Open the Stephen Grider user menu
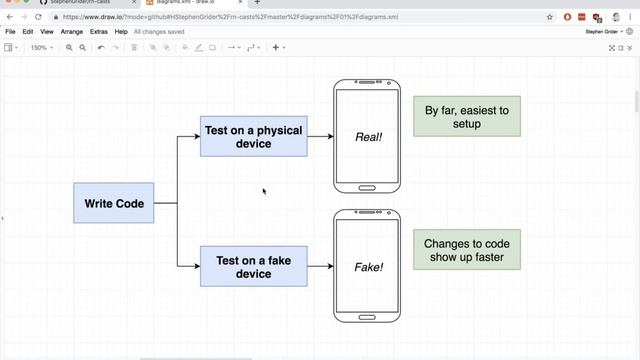 (x=604, y=32)
